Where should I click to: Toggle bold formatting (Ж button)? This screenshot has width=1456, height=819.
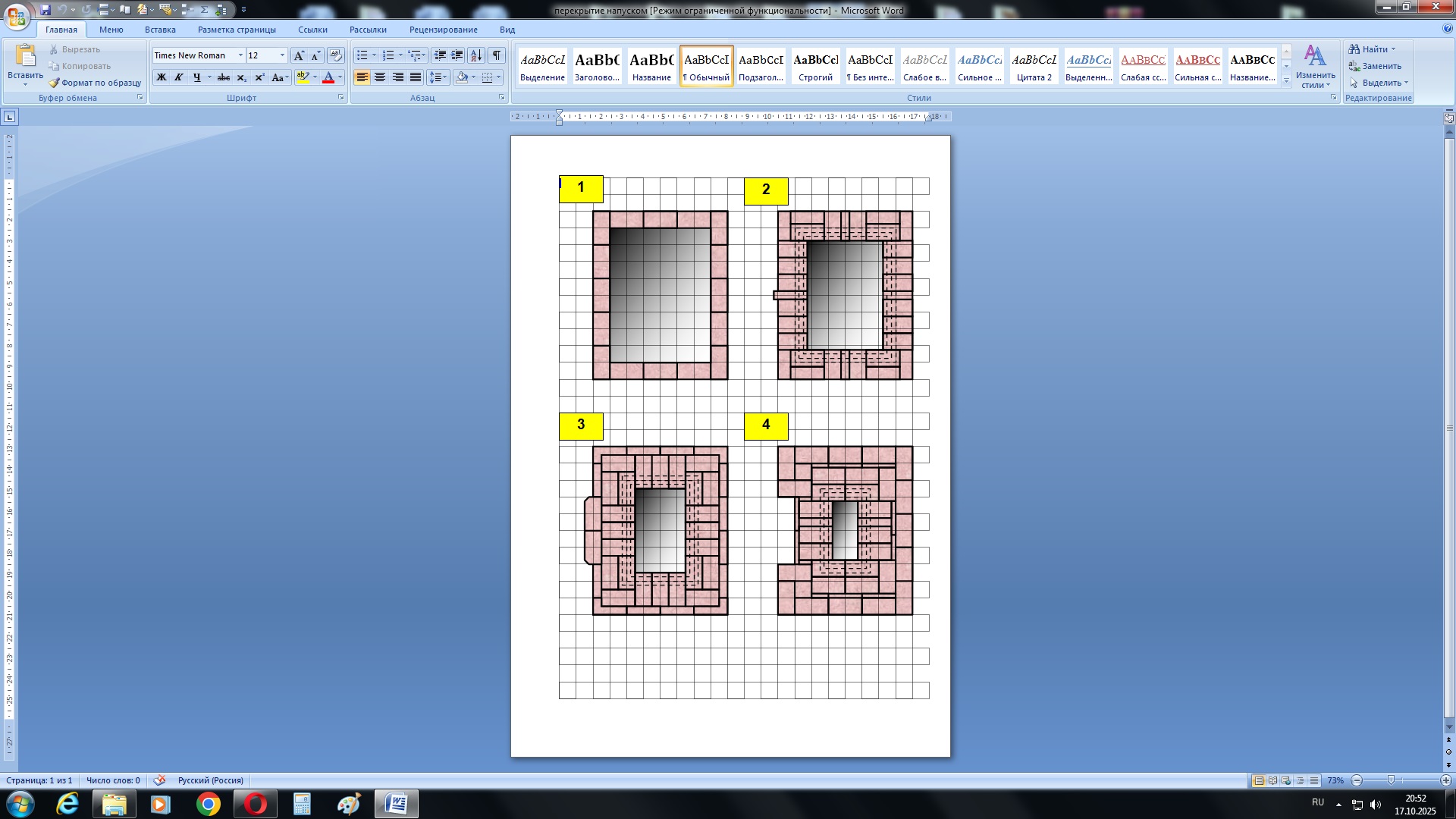[x=162, y=77]
